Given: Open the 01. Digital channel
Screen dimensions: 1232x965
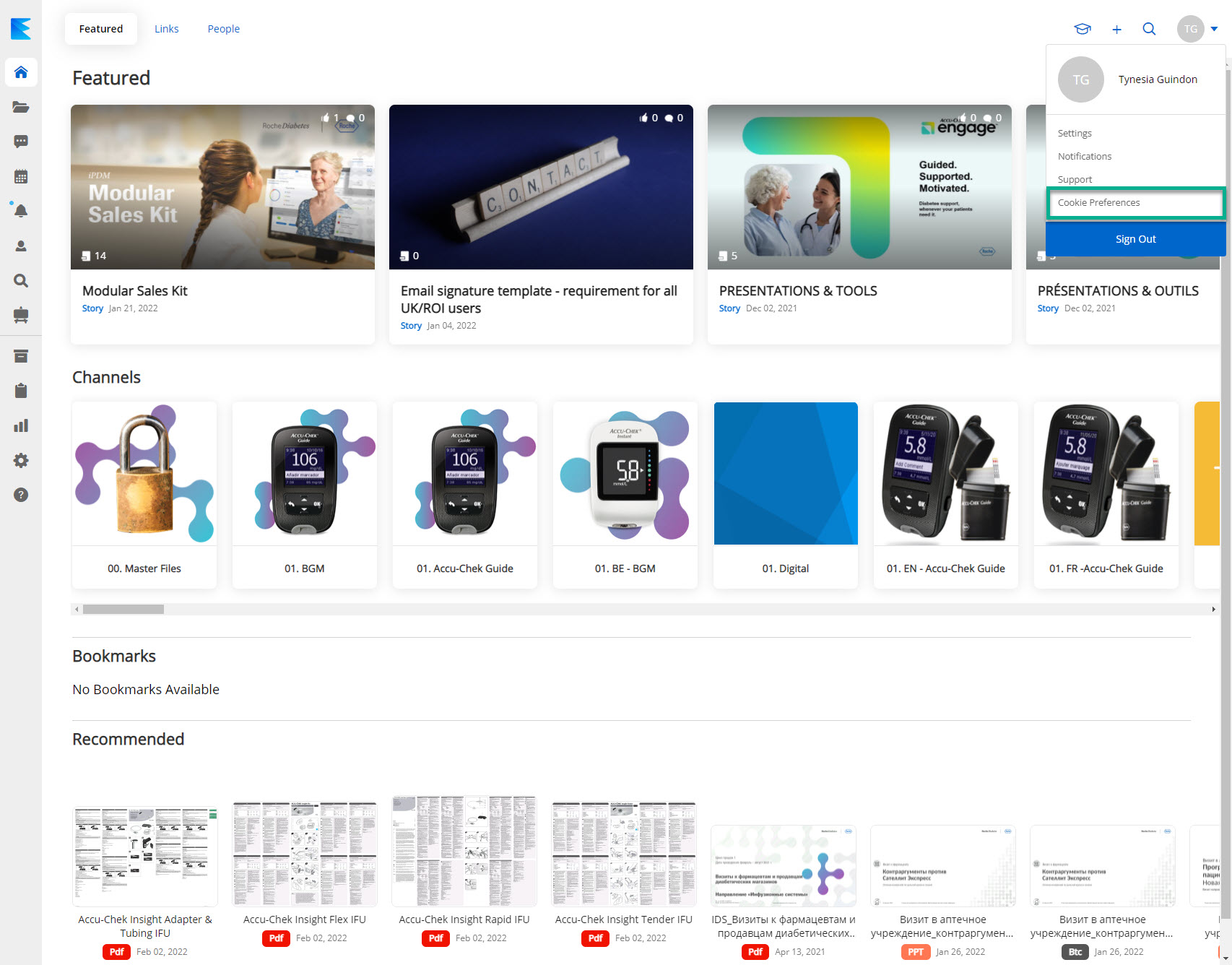Looking at the screenshot, I should tap(786, 496).
